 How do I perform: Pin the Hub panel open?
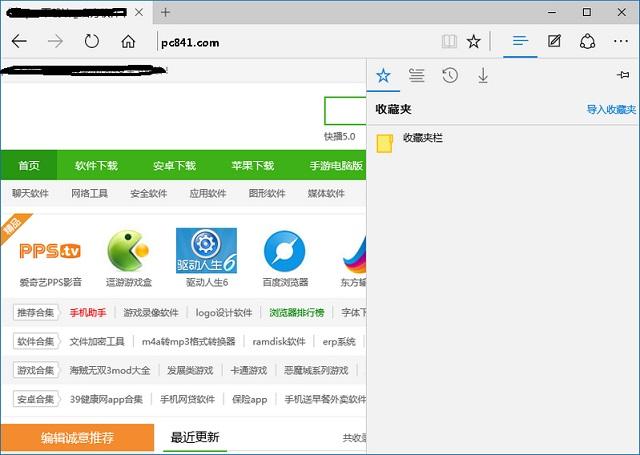point(623,75)
